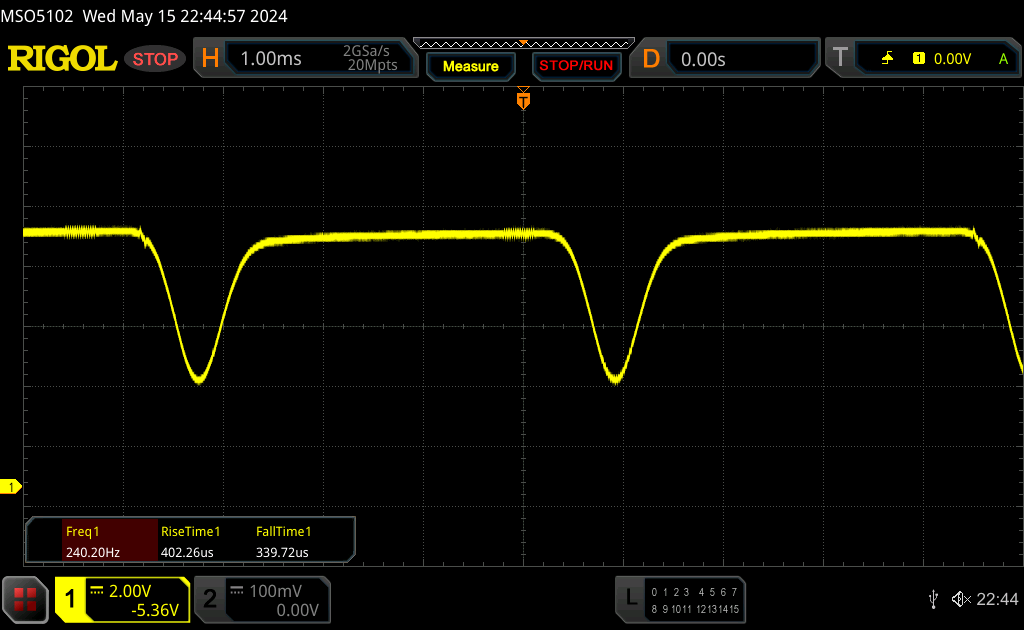
Task: Click the trigger rising edge icon
Action: 887,59
